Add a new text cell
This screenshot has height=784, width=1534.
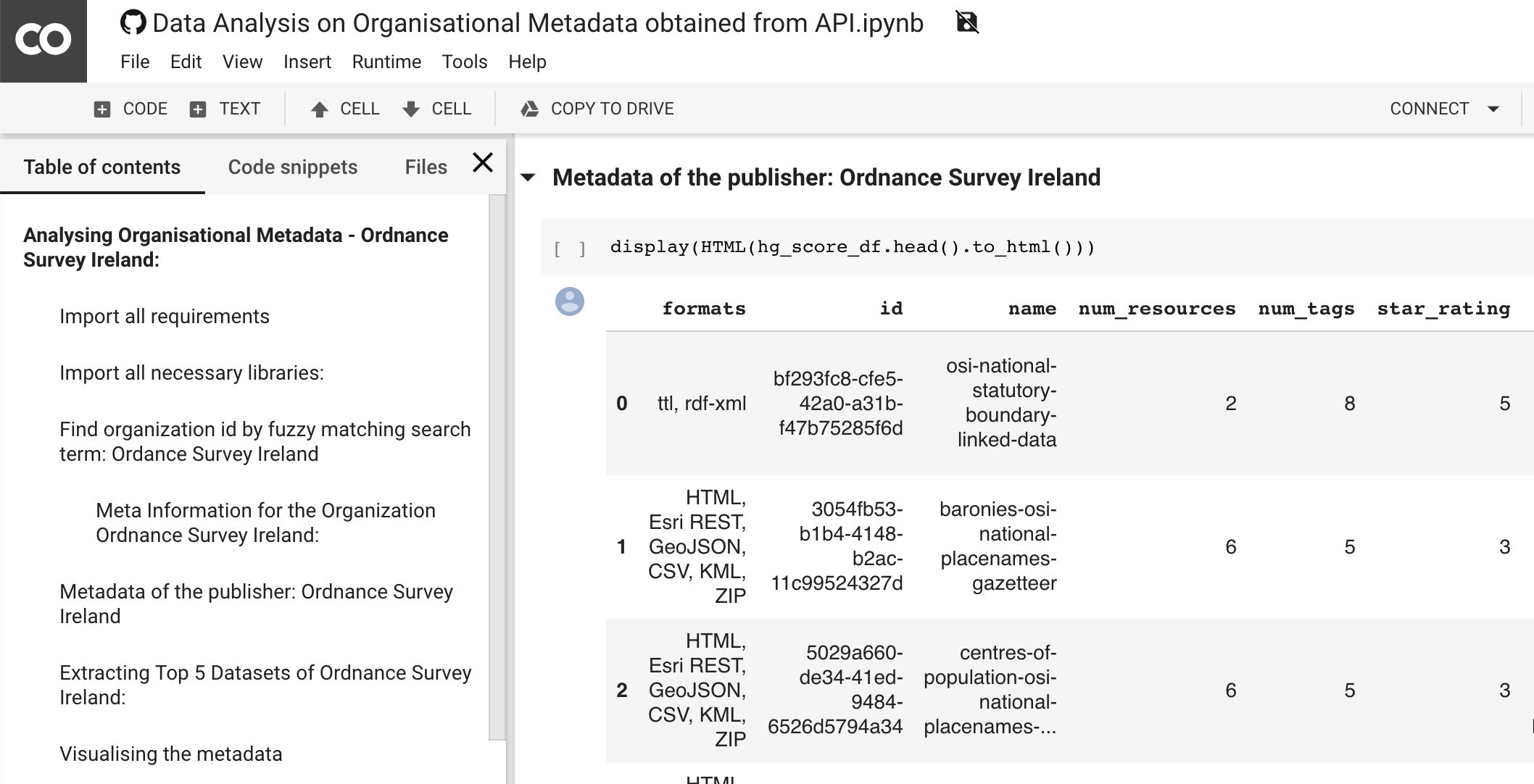coord(225,109)
